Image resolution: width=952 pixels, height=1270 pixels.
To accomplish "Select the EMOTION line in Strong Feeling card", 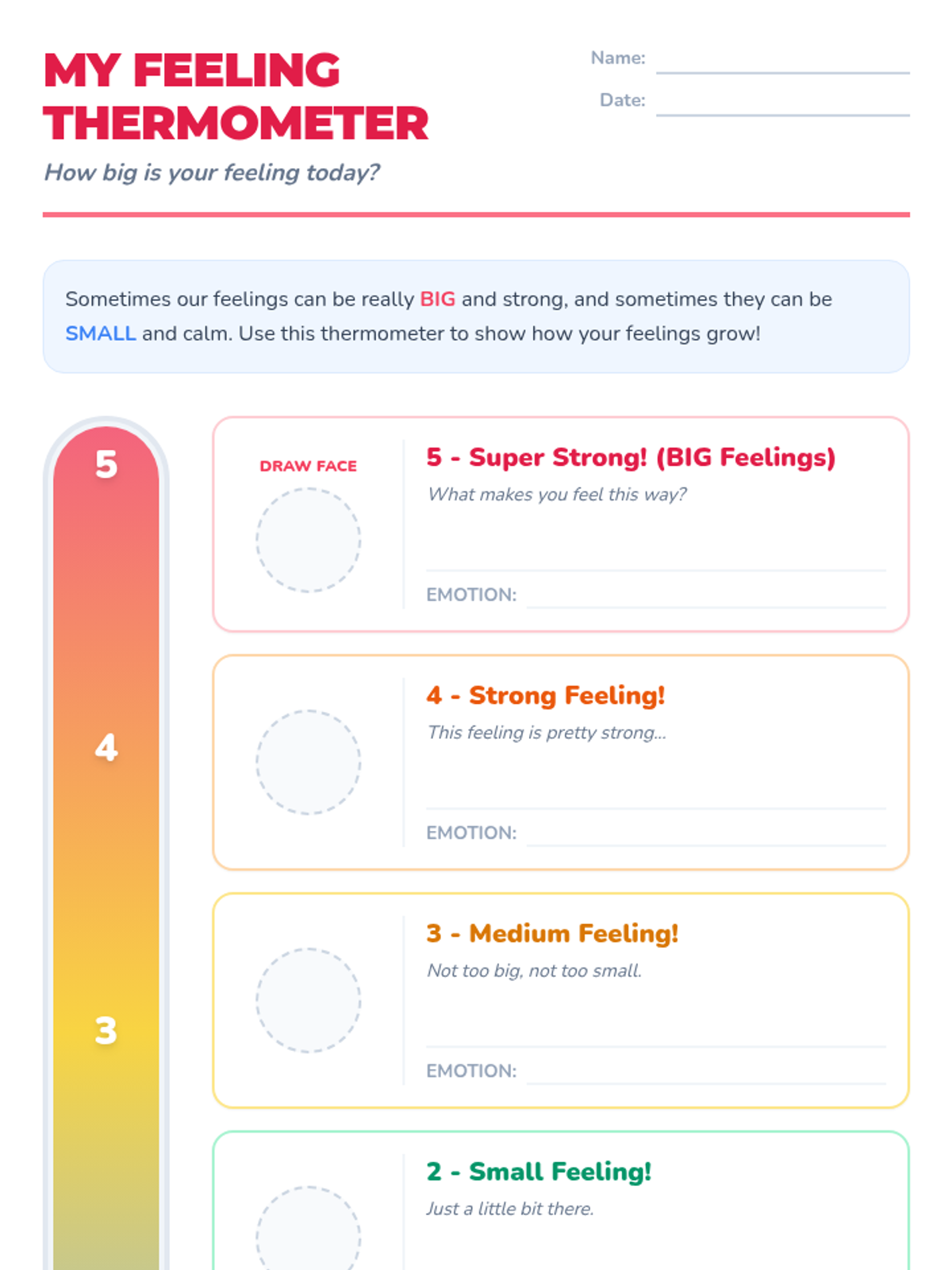I will [706, 835].
